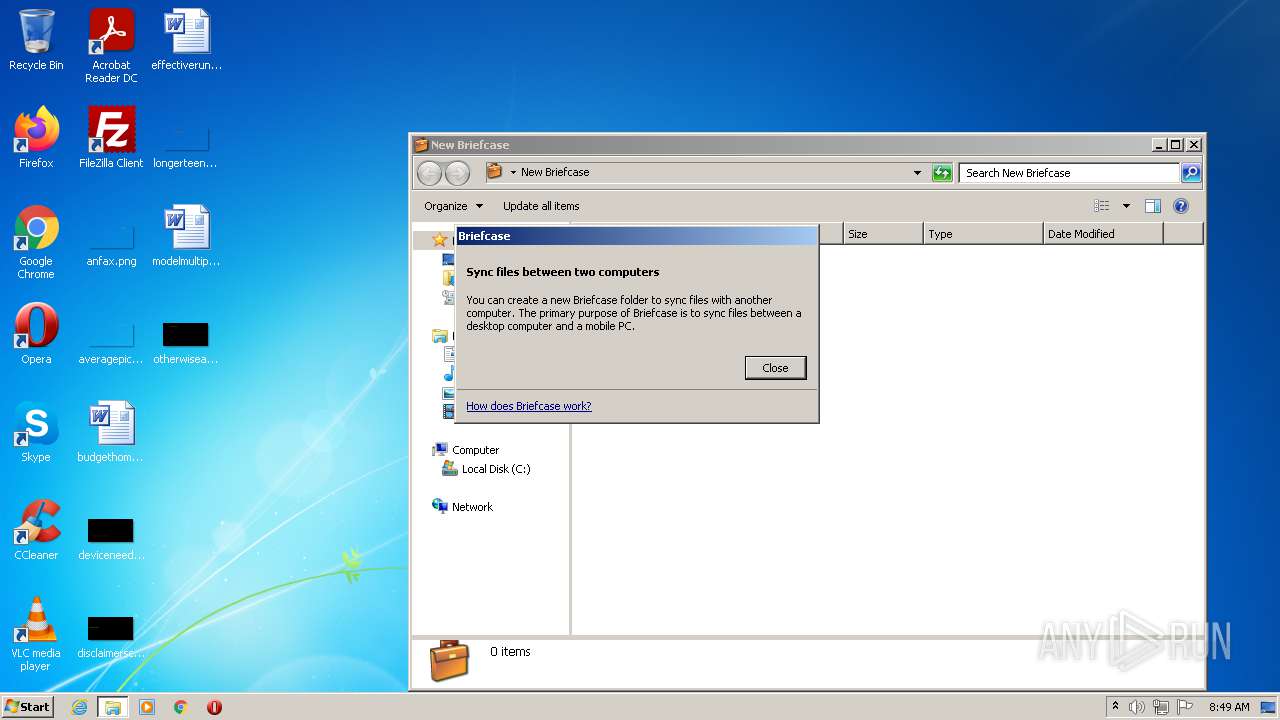Open the Explorer help question mark
This screenshot has width=1280, height=720.
(1180, 206)
